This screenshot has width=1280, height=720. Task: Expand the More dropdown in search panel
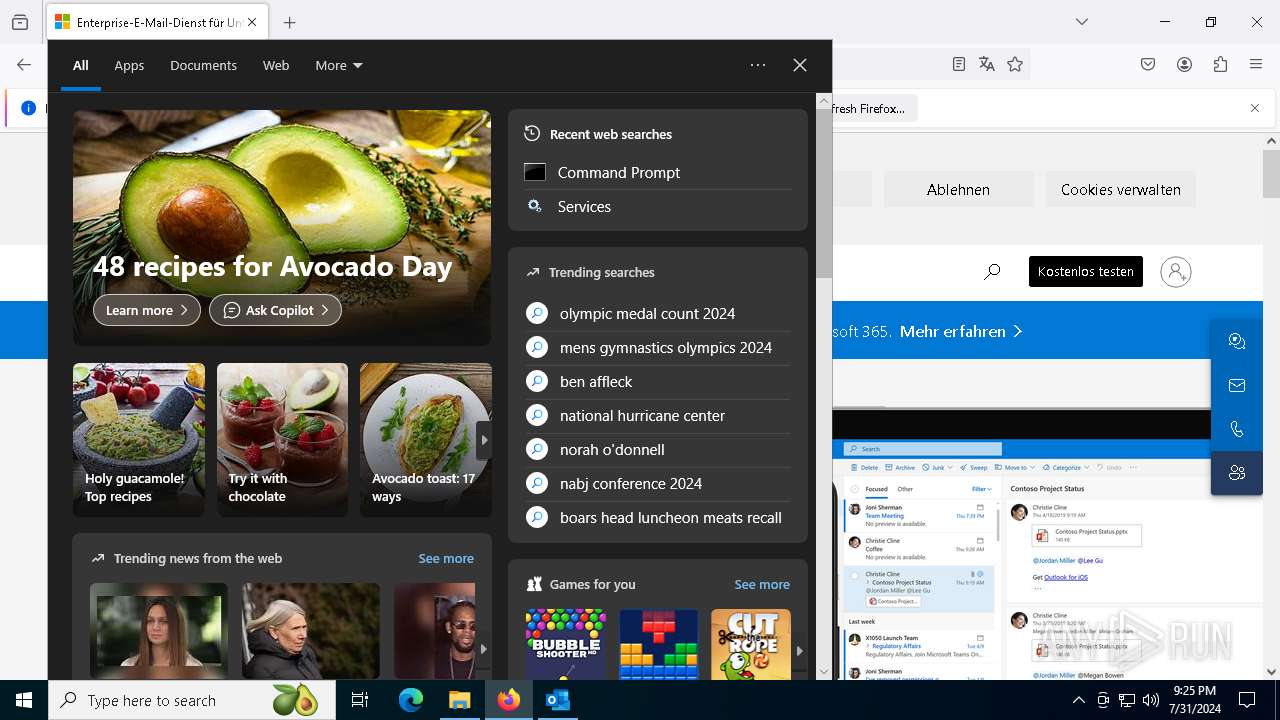click(339, 65)
